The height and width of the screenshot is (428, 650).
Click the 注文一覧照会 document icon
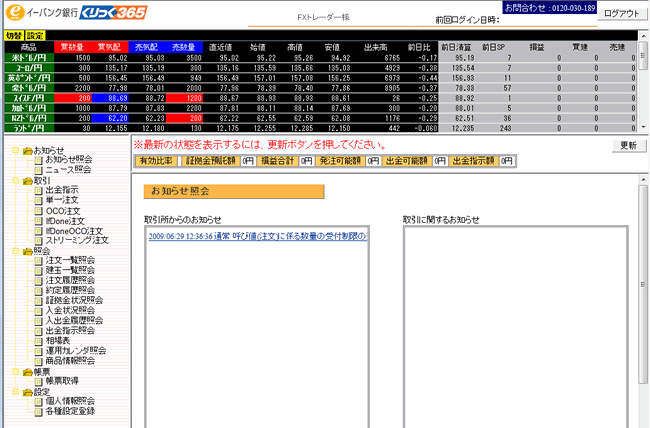click(39, 261)
